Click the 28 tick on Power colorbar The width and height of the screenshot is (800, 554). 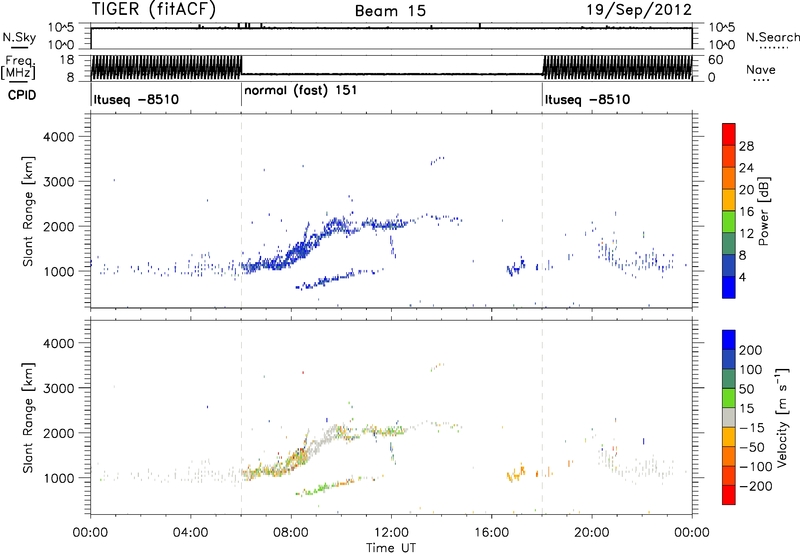pos(746,146)
